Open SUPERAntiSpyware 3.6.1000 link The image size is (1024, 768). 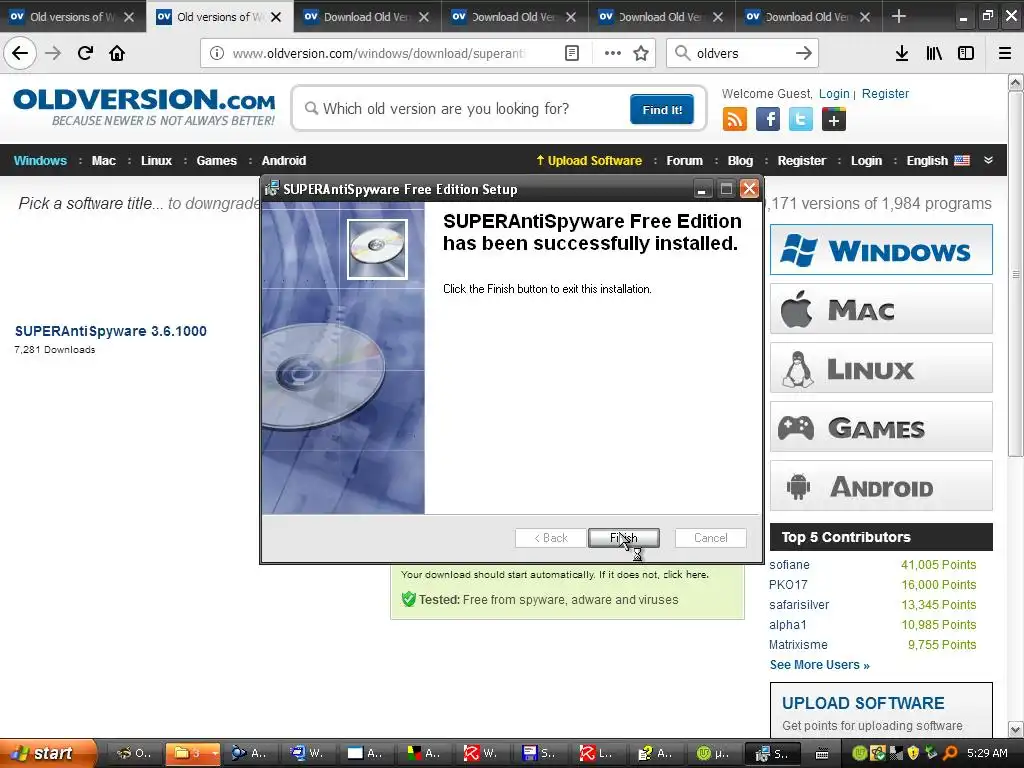110,331
